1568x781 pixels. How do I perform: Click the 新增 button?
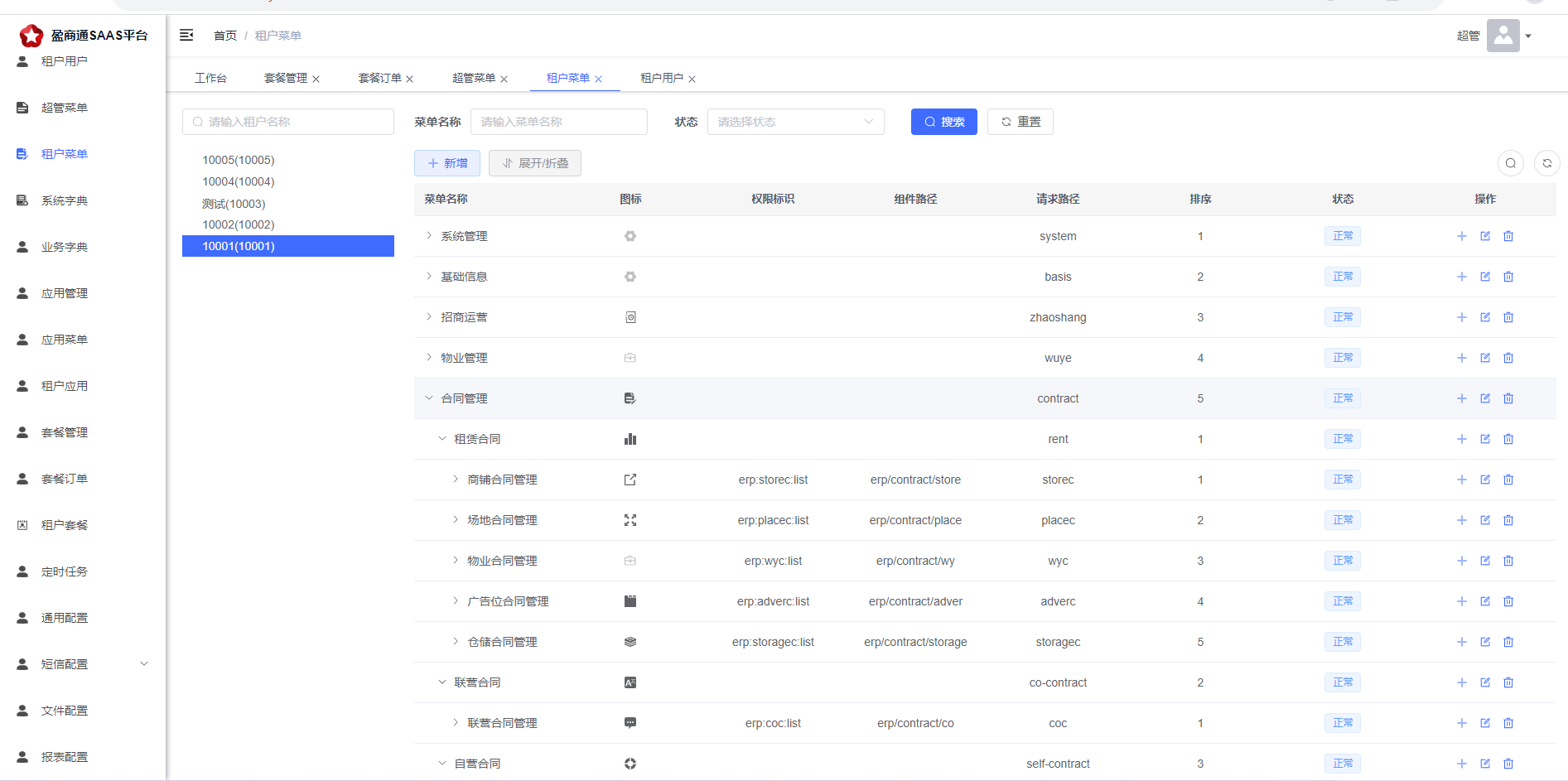[447, 163]
